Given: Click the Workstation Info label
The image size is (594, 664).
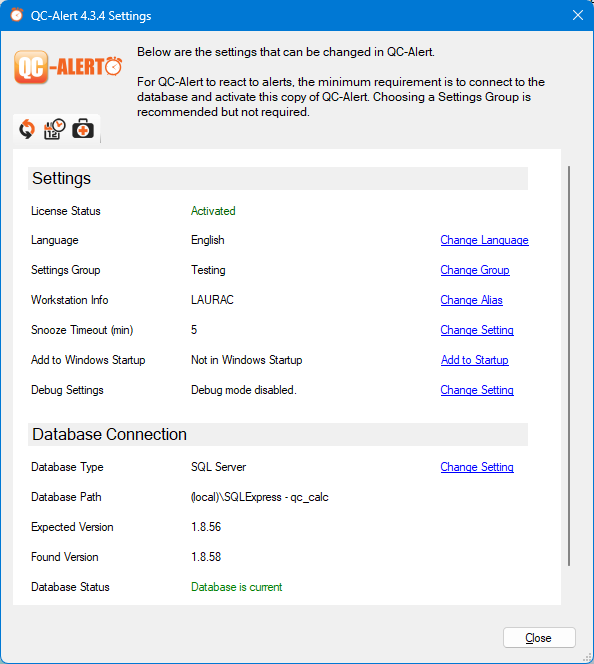Looking at the screenshot, I should pyautogui.click(x=69, y=300).
